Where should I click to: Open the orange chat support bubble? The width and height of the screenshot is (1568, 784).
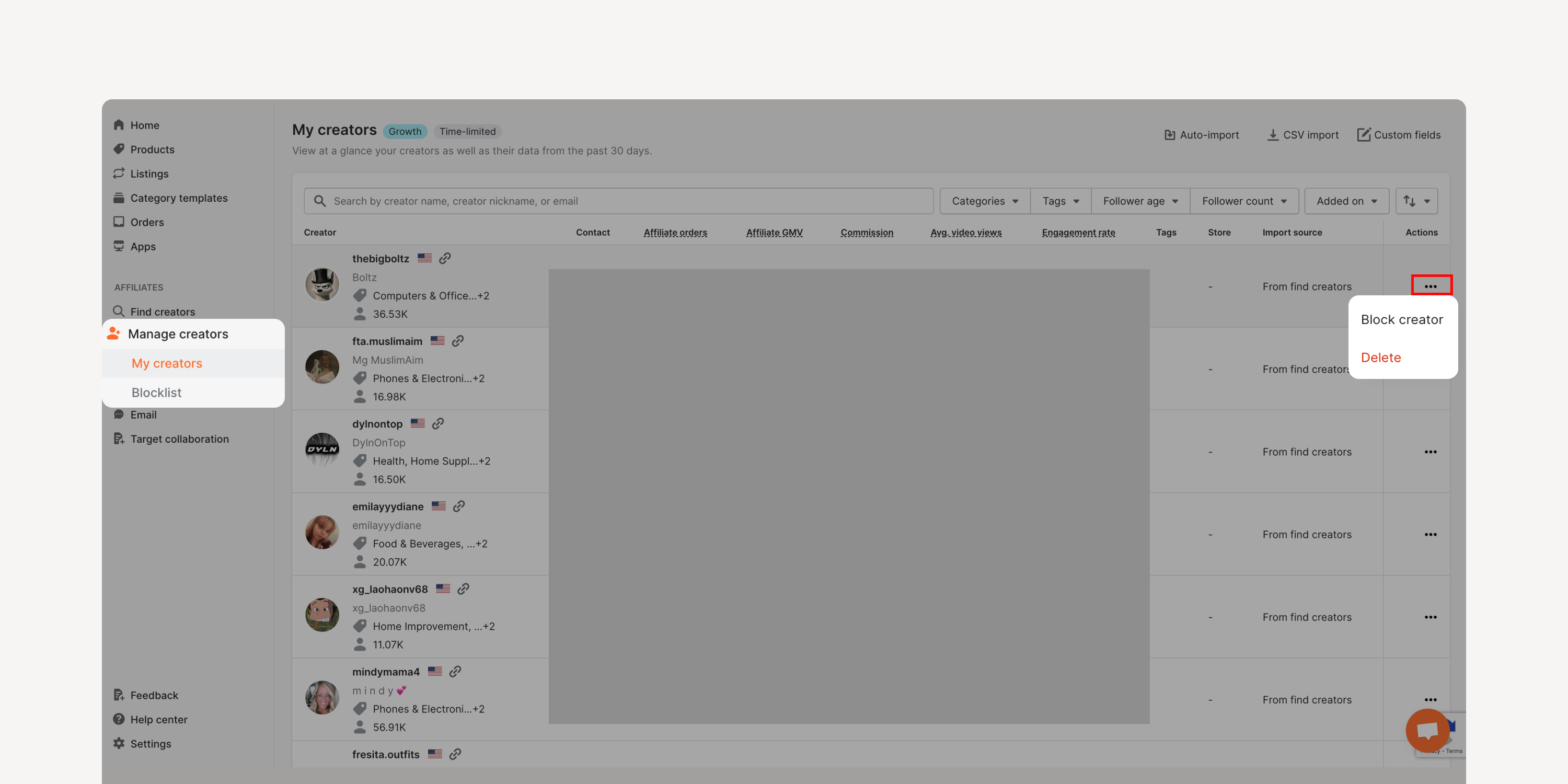point(1427,730)
